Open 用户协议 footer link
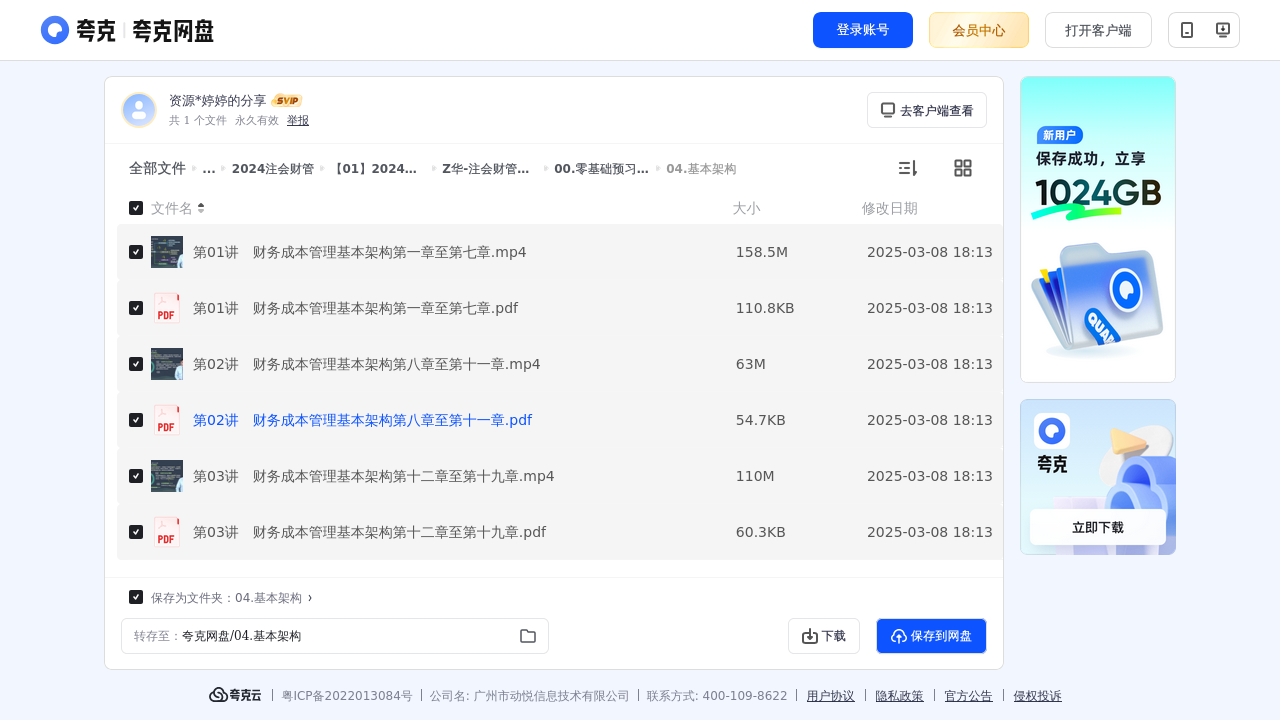Viewport: 1280px width, 720px height. (831, 696)
